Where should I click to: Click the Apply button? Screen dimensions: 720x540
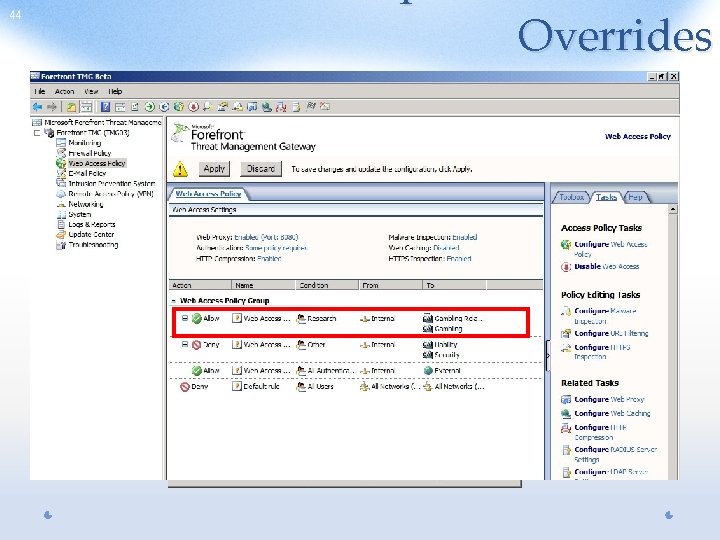(214, 169)
